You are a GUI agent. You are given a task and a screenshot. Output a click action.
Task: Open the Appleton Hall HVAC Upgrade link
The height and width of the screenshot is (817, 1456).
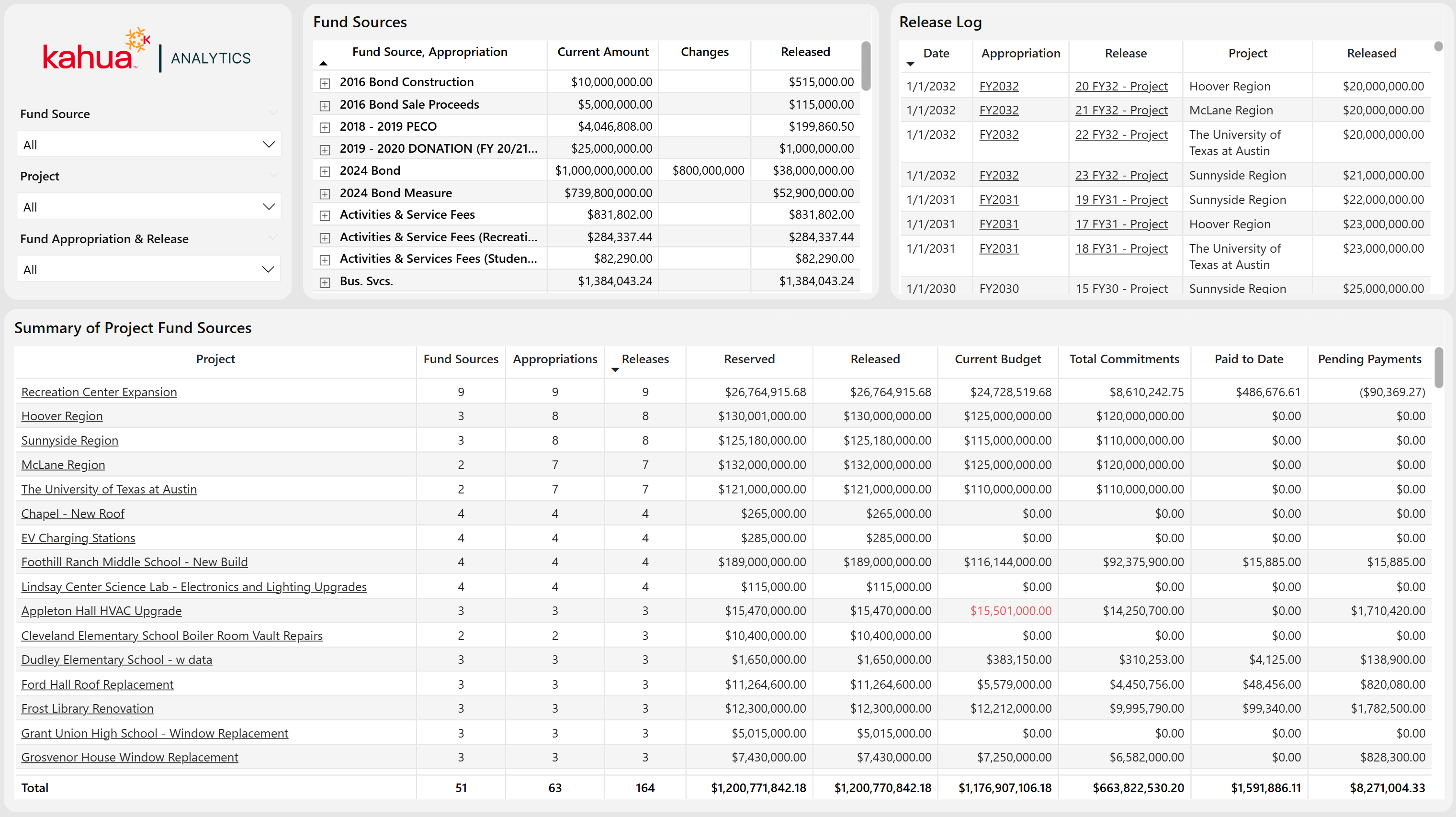click(101, 611)
